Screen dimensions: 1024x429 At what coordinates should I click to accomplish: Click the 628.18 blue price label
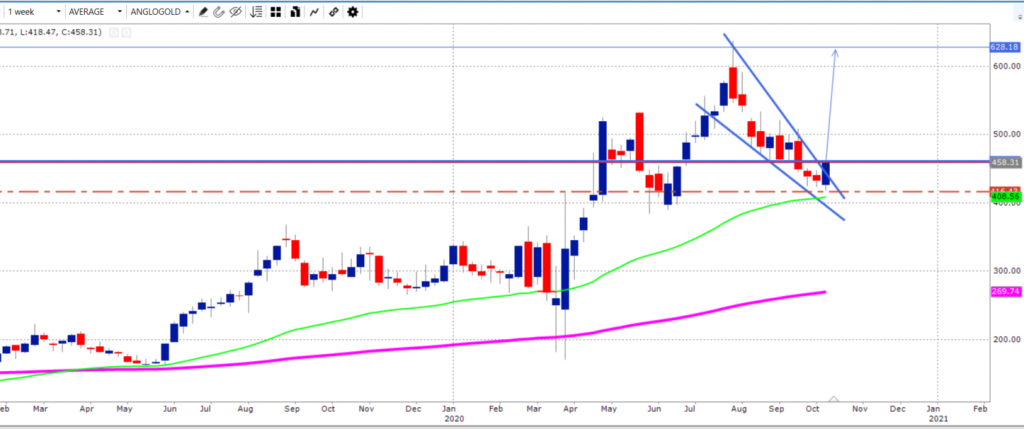(x=1003, y=47)
